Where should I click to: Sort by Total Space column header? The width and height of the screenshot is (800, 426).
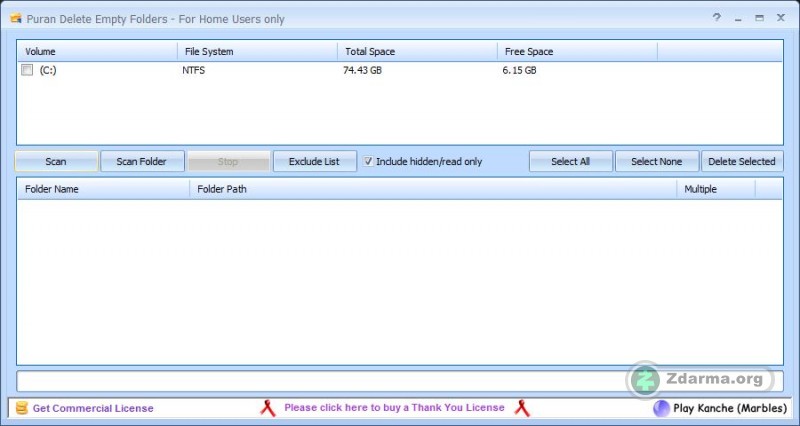click(417, 52)
